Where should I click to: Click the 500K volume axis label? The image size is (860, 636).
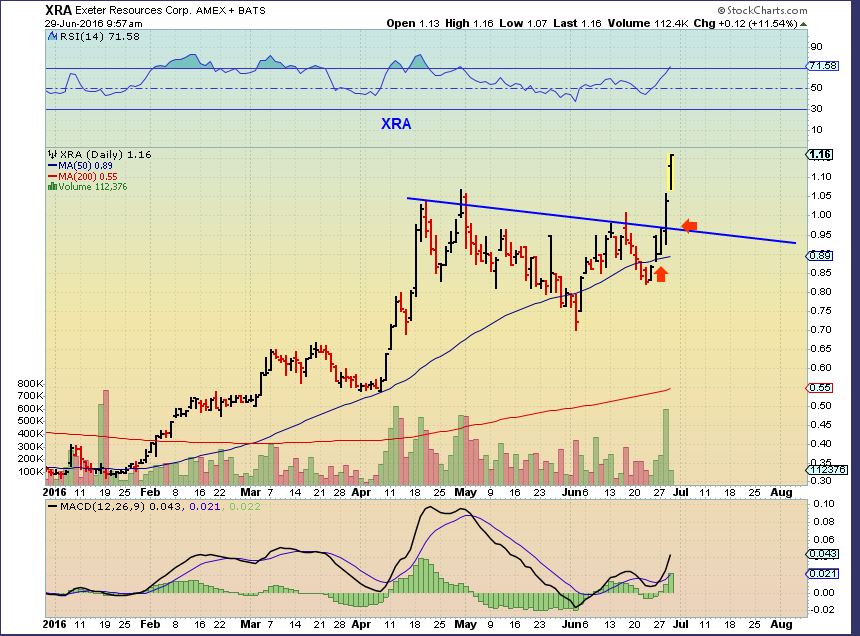(31, 421)
